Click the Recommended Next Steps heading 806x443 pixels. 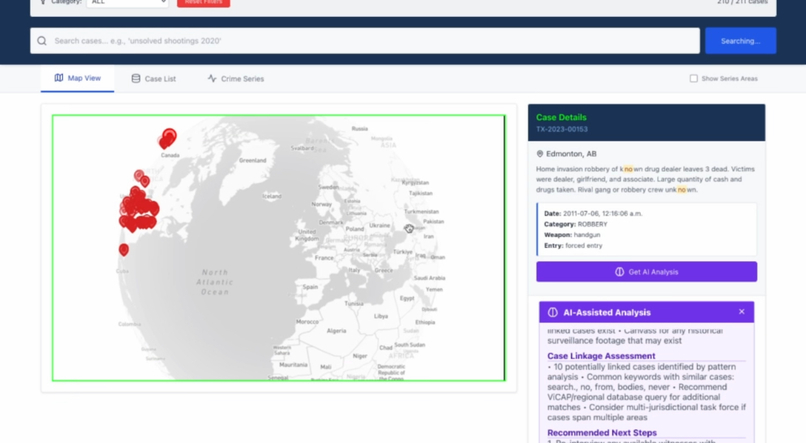point(602,433)
